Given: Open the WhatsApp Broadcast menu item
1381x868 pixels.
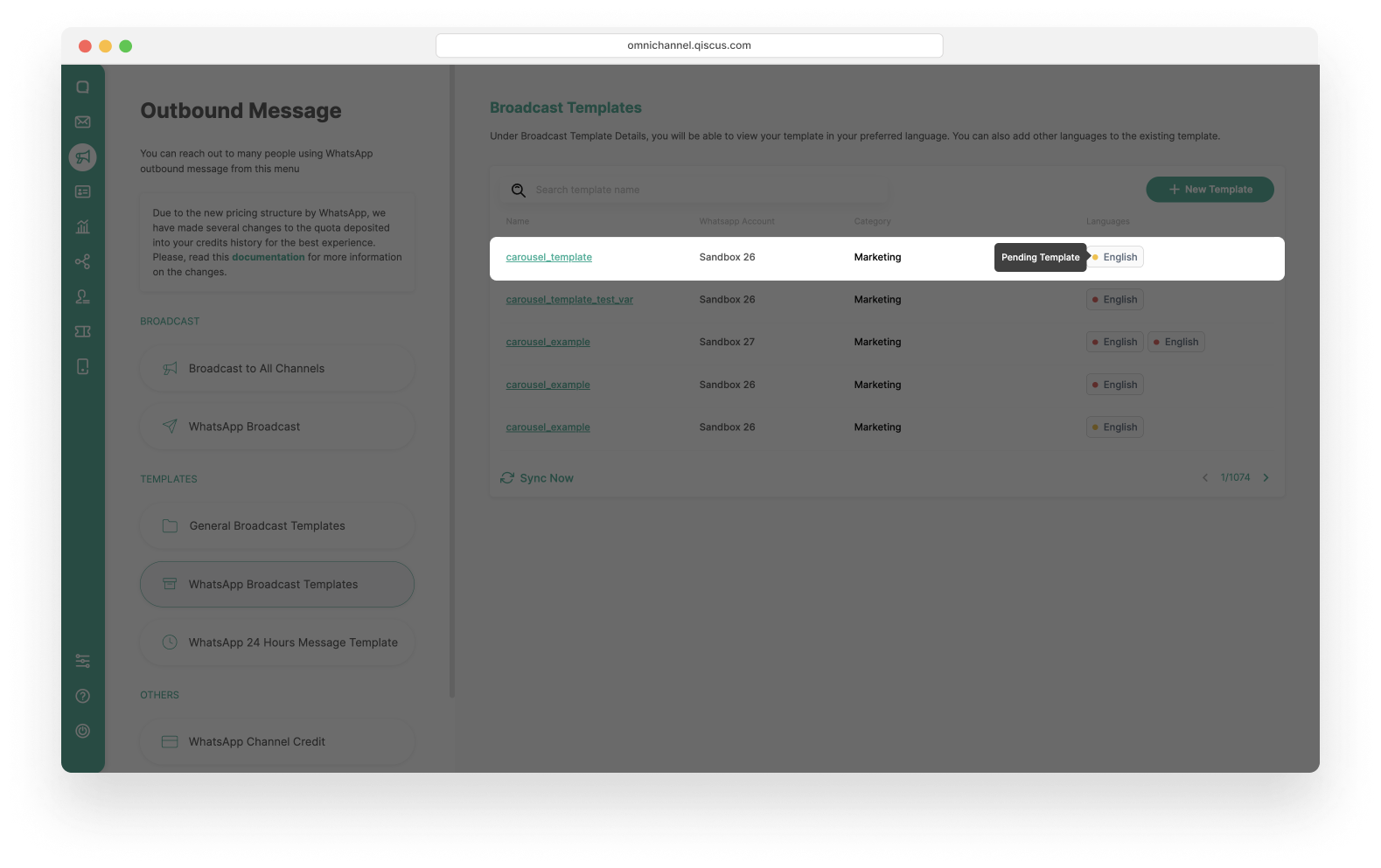Looking at the screenshot, I should [x=277, y=427].
